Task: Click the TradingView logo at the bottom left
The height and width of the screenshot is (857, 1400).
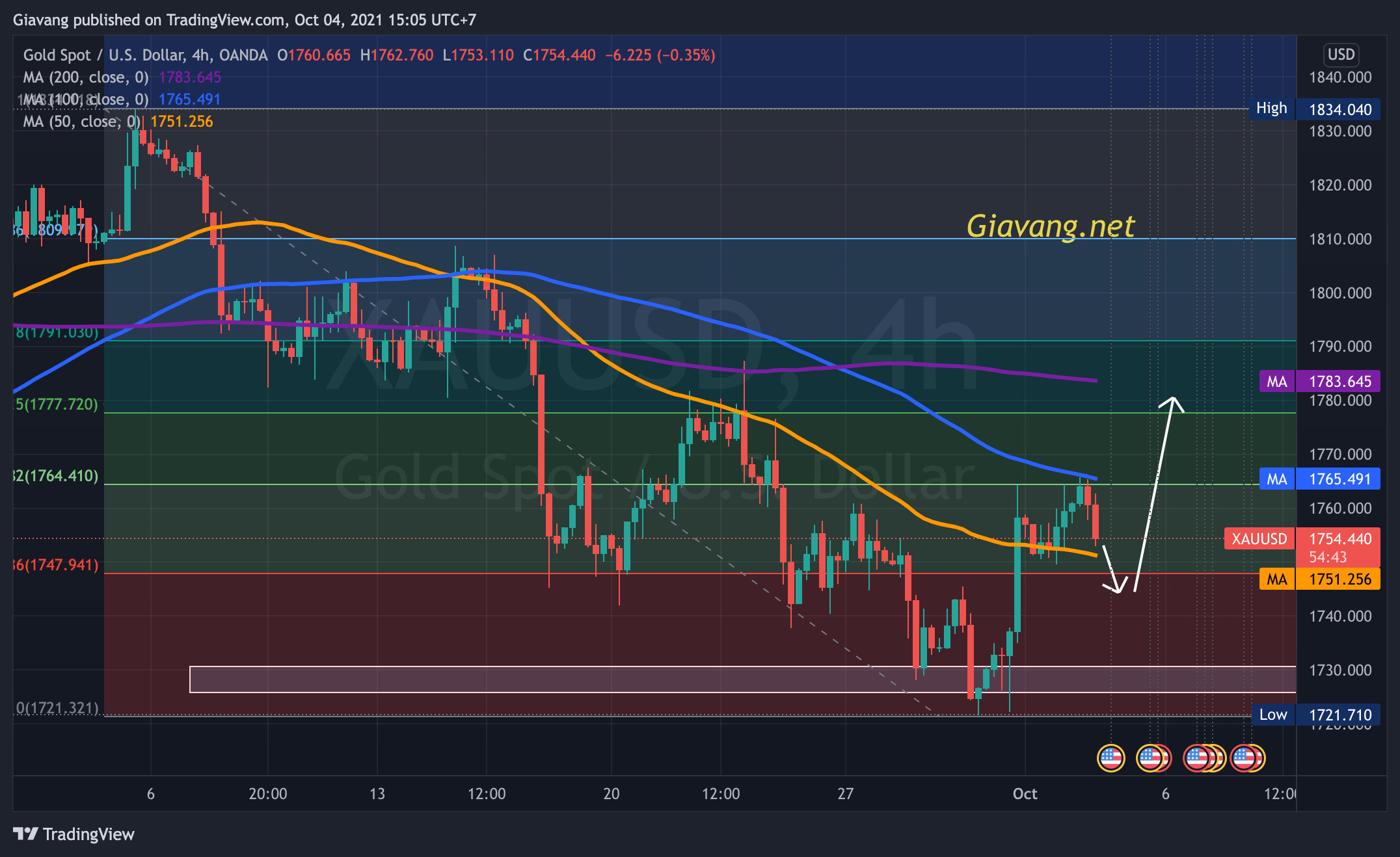Action: point(74,834)
